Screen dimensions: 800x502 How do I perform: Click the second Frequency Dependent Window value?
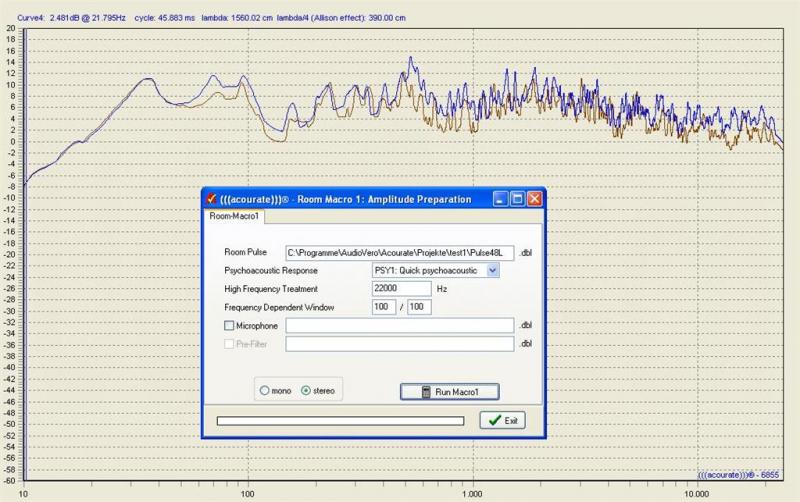coord(419,307)
